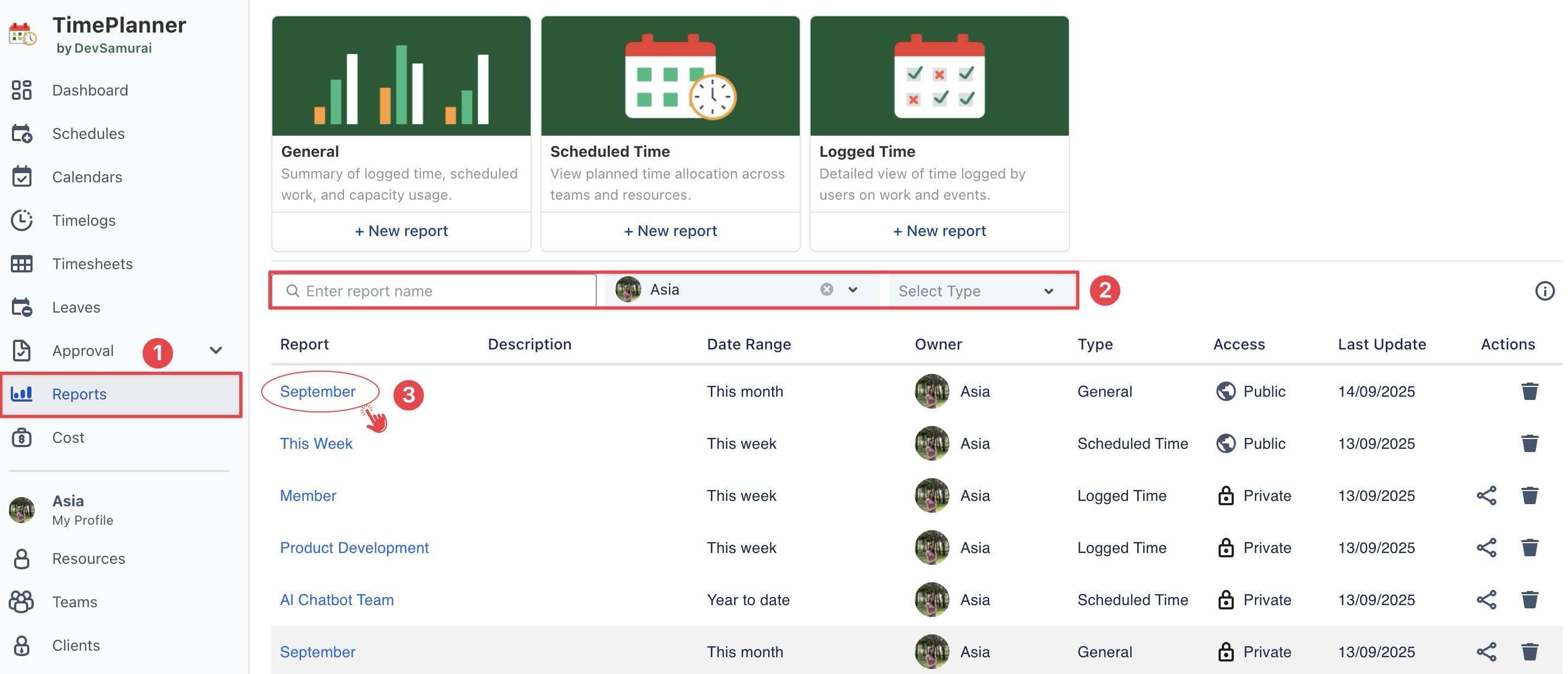Open the Asia owner dropdown

click(x=853, y=289)
